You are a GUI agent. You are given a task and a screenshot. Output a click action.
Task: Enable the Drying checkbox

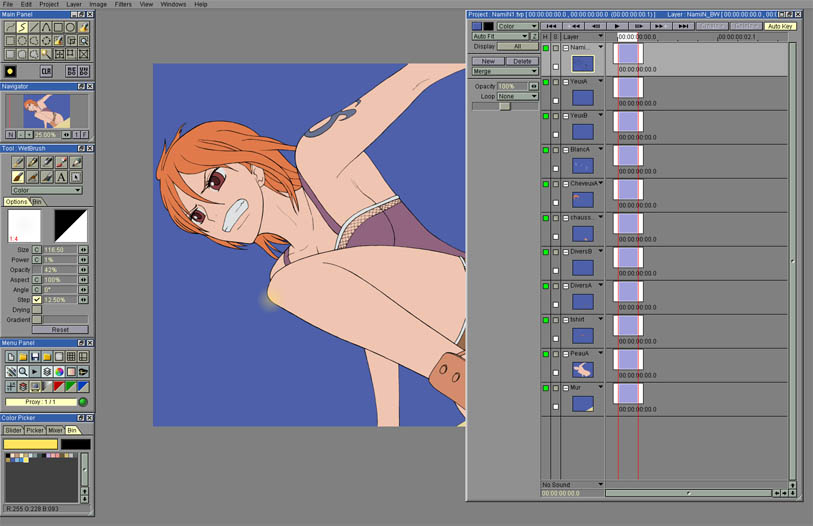37,310
